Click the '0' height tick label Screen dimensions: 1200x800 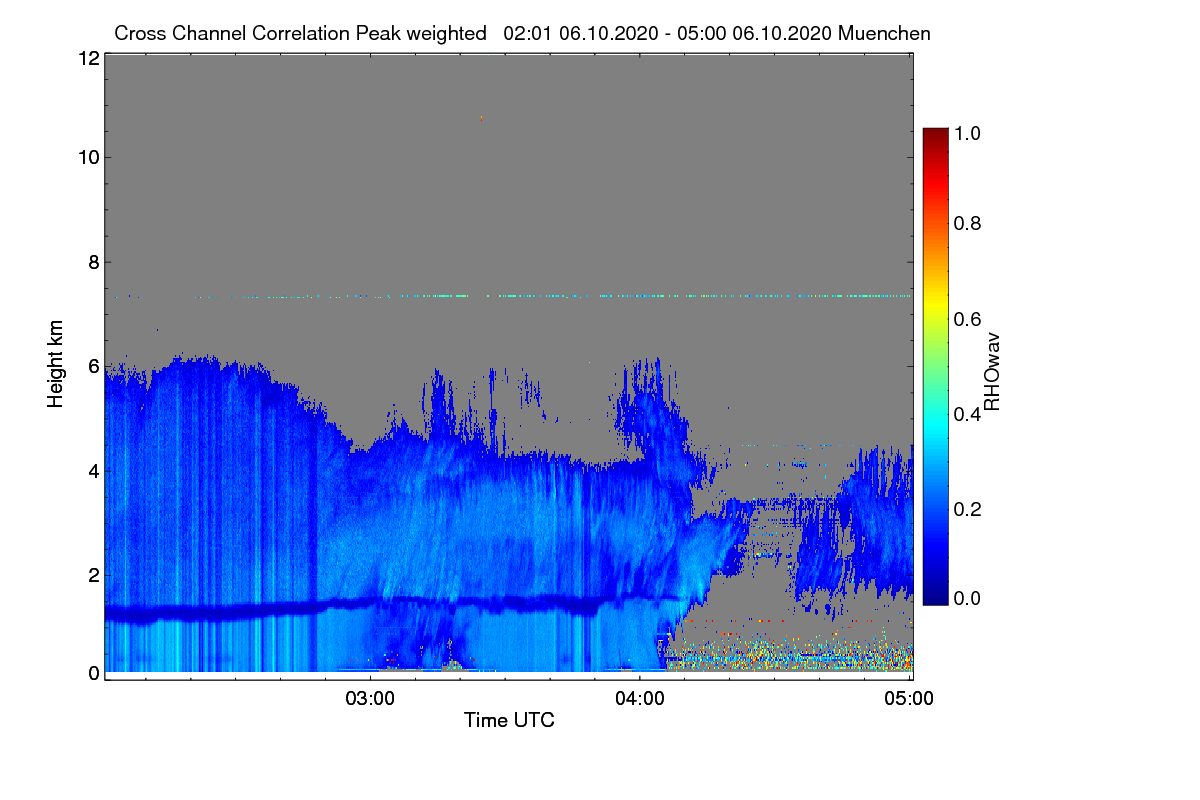[93, 673]
